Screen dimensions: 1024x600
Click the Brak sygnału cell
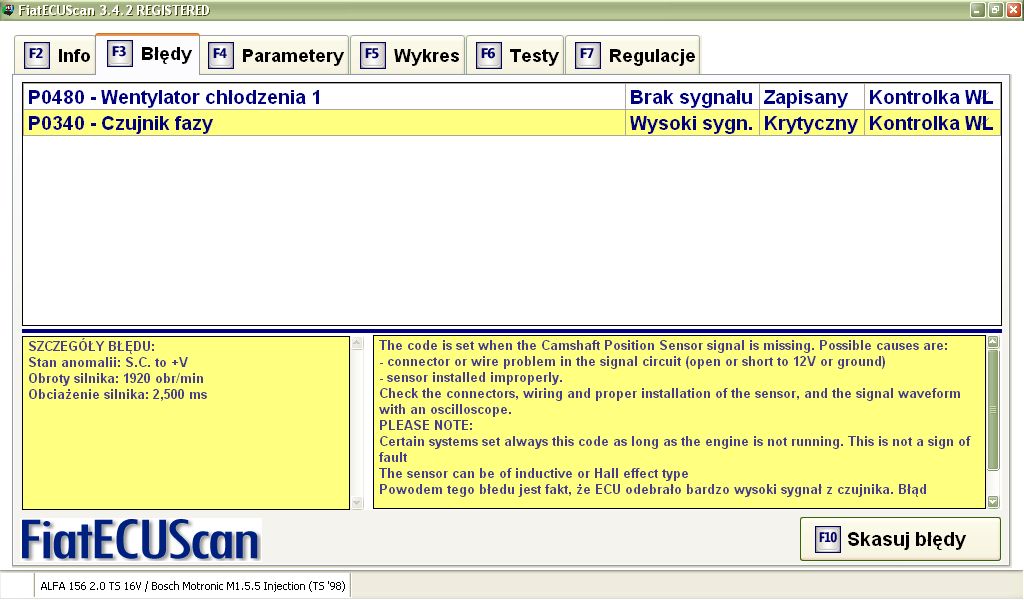(x=692, y=97)
